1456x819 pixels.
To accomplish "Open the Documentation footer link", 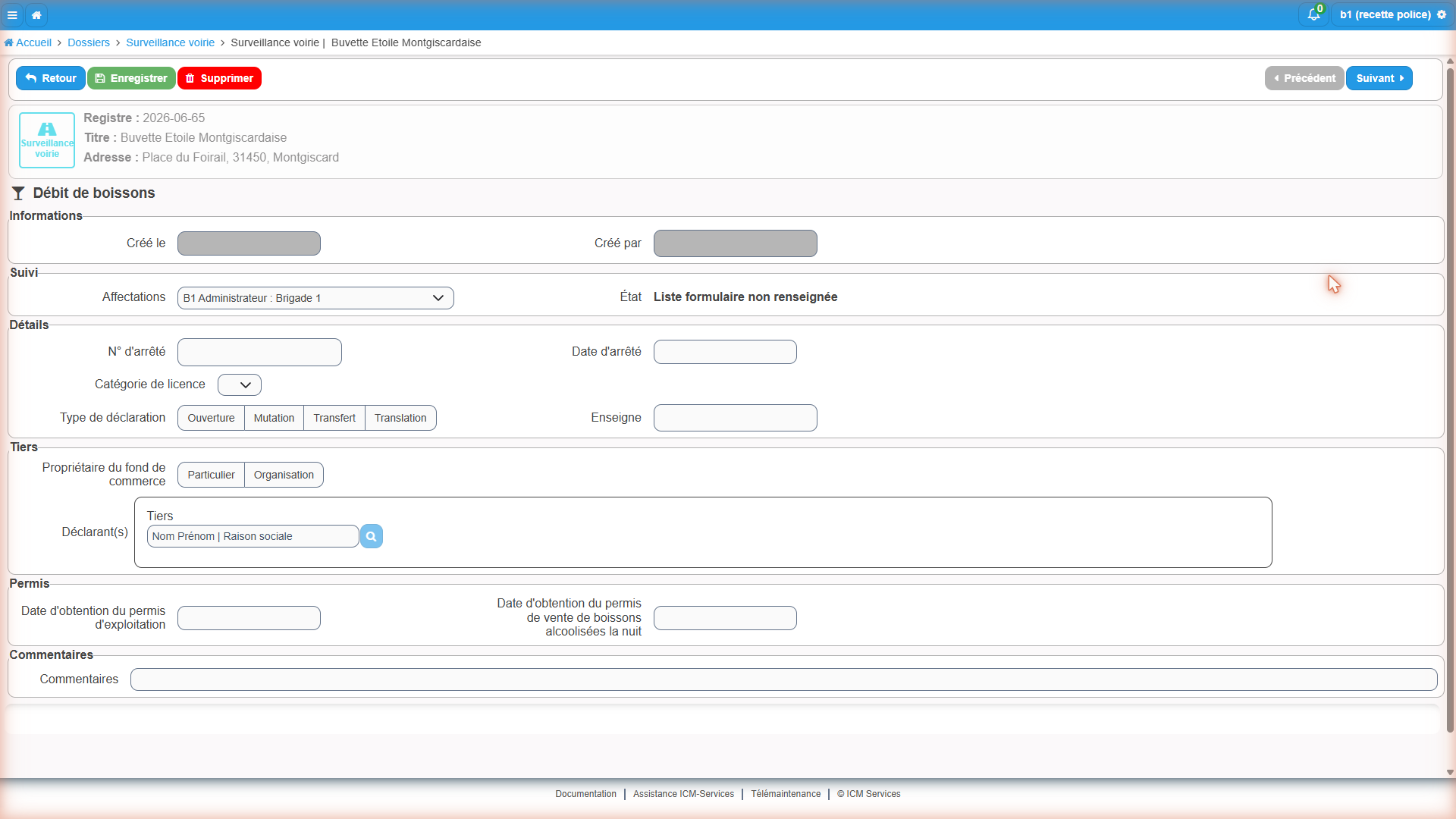I will (x=585, y=794).
